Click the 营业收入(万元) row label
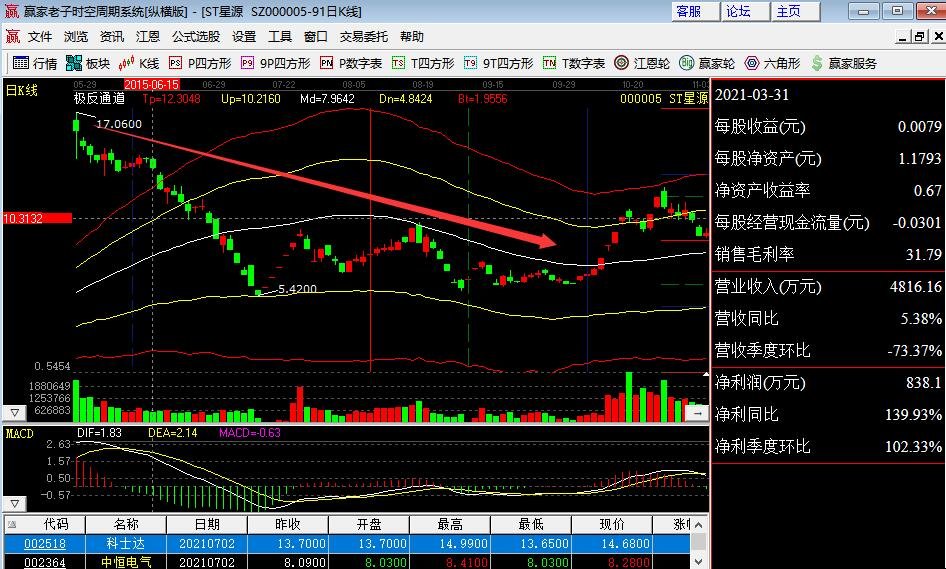 (x=767, y=287)
